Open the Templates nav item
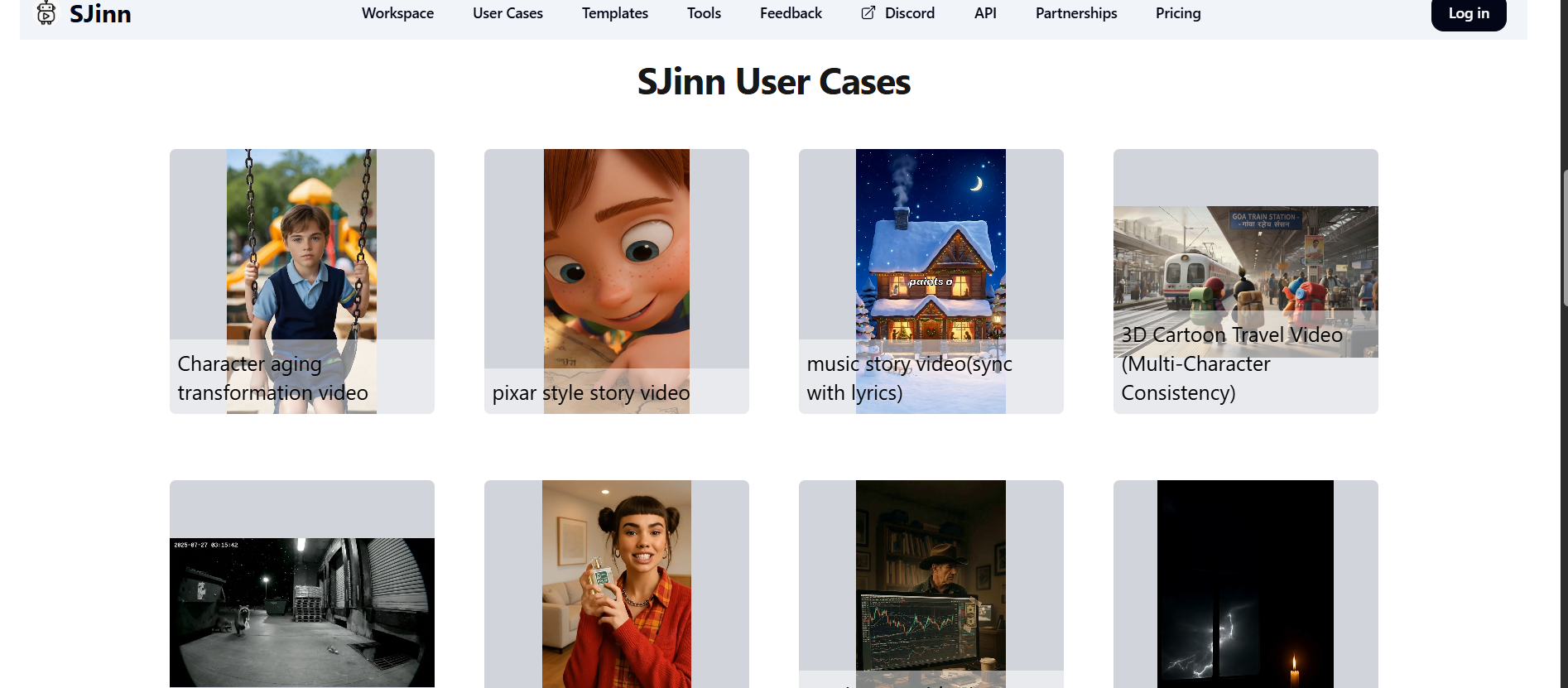The image size is (1568, 688). pyautogui.click(x=615, y=13)
